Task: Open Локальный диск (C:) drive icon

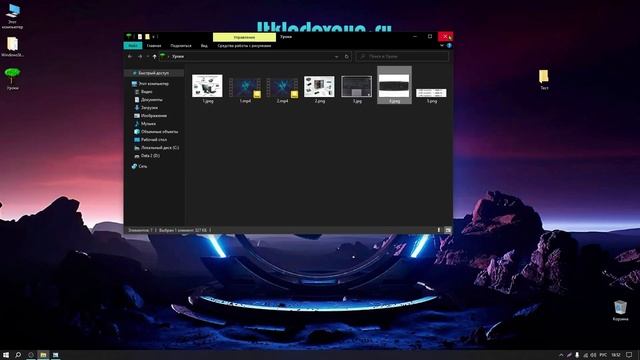Action: pos(137,148)
